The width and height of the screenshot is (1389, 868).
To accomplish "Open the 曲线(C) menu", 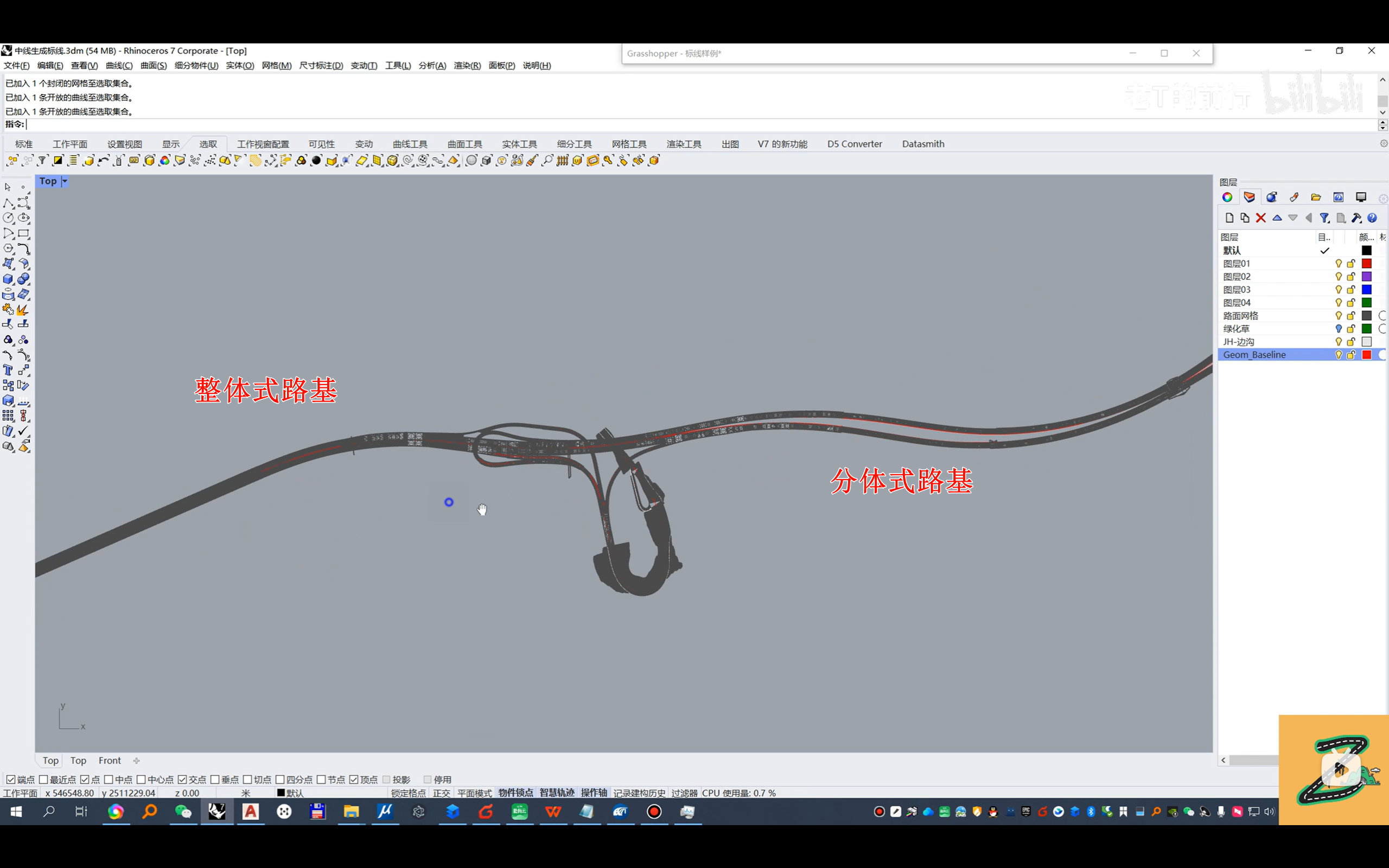I will point(119,66).
